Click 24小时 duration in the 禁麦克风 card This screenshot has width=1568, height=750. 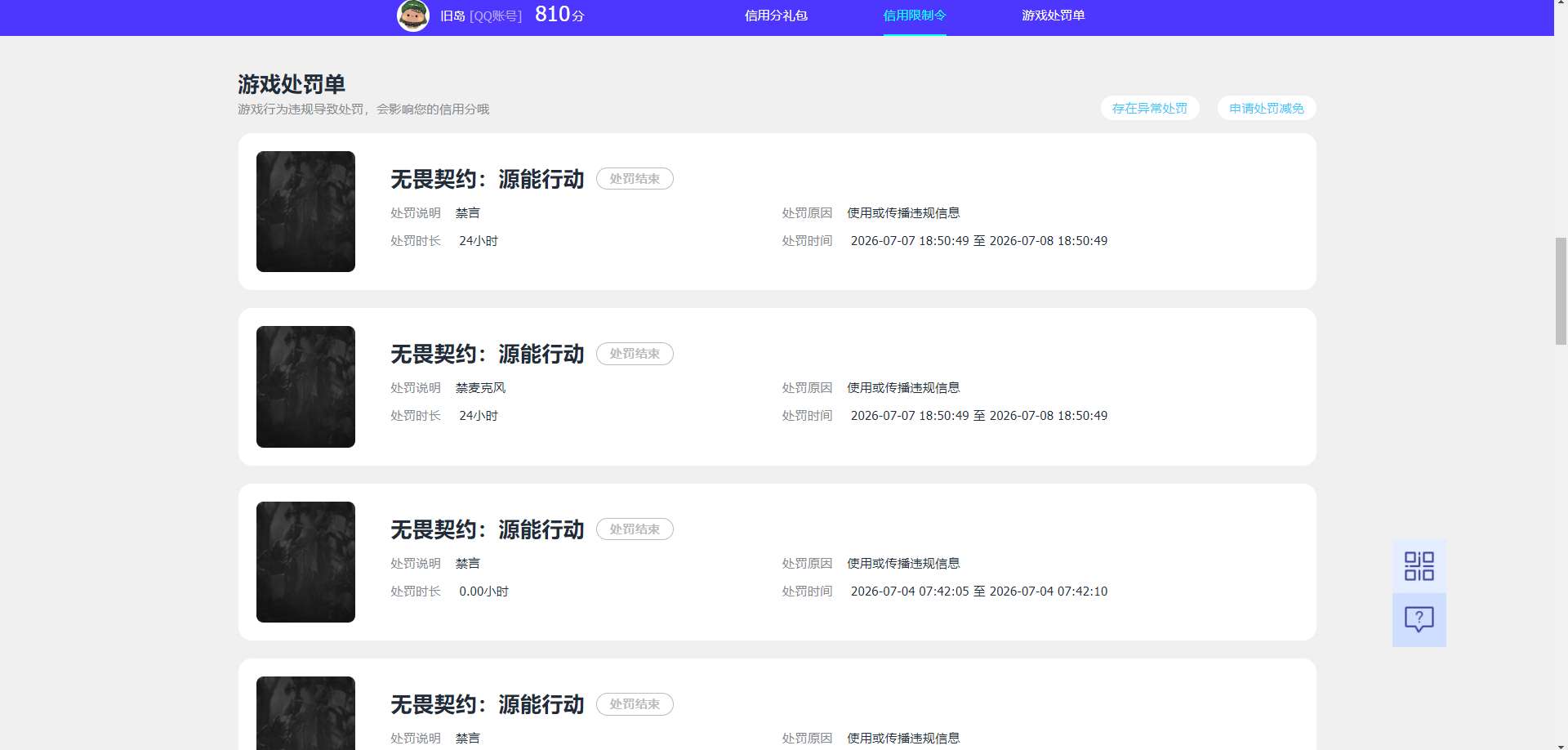(479, 416)
